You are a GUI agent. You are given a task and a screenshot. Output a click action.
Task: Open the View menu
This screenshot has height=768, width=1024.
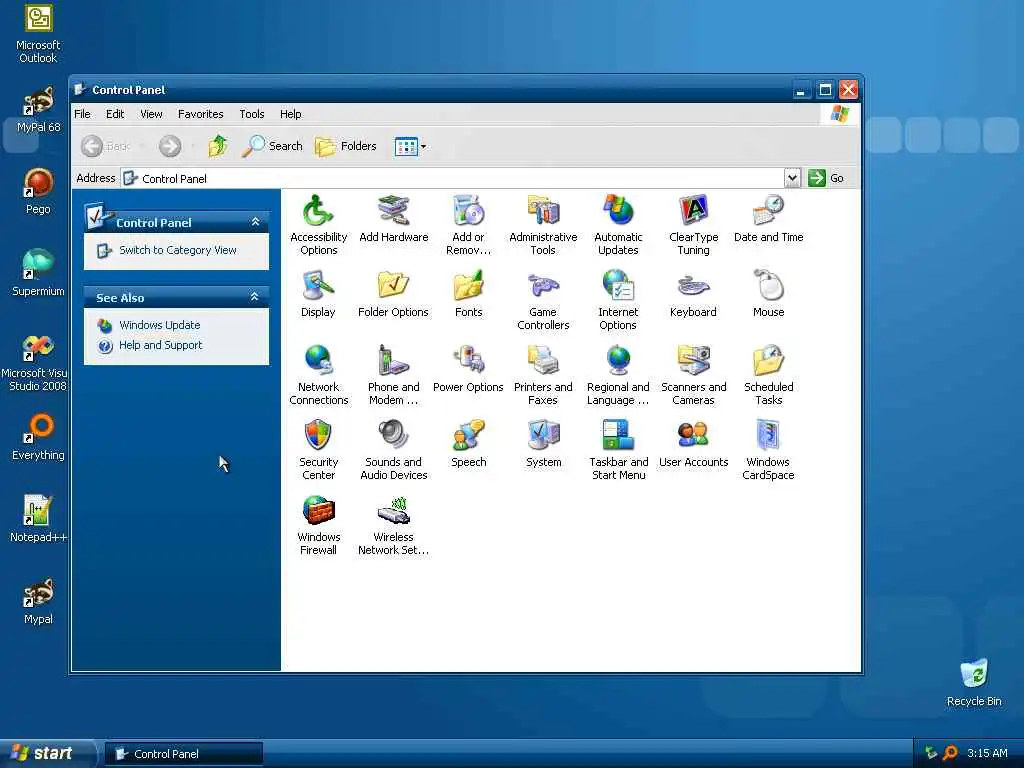[x=151, y=114]
